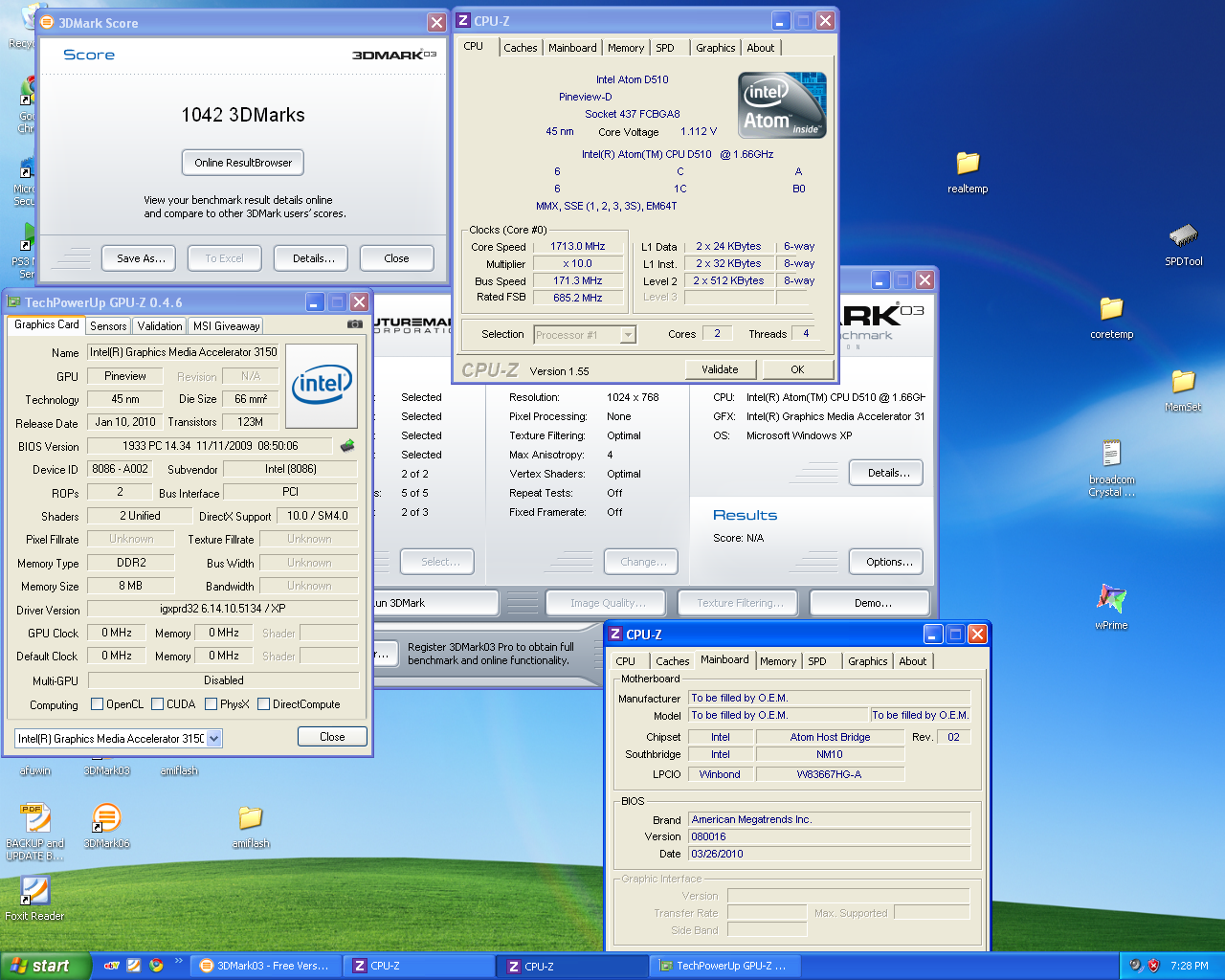The width and height of the screenshot is (1225, 980).
Task: Click Save As... in 3DMark Score window
Action: pyautogui.click(x=142, y=258)
